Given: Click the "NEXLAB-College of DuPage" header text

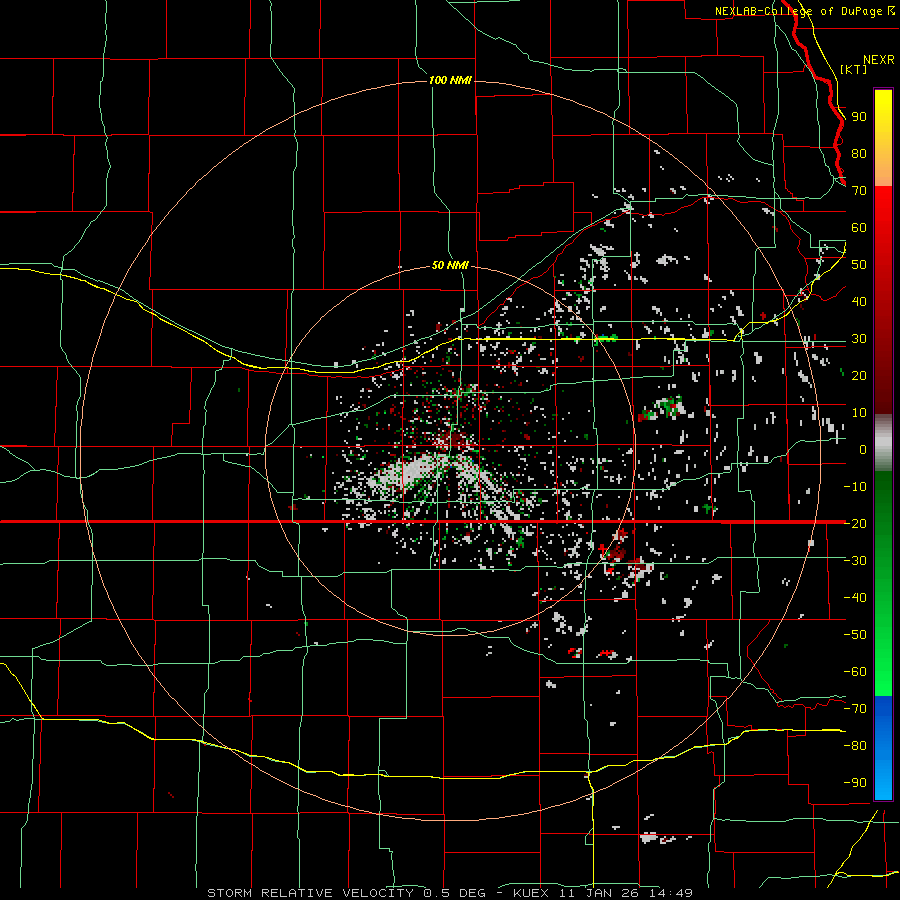Looking at the screenshot, I should 800,11.
